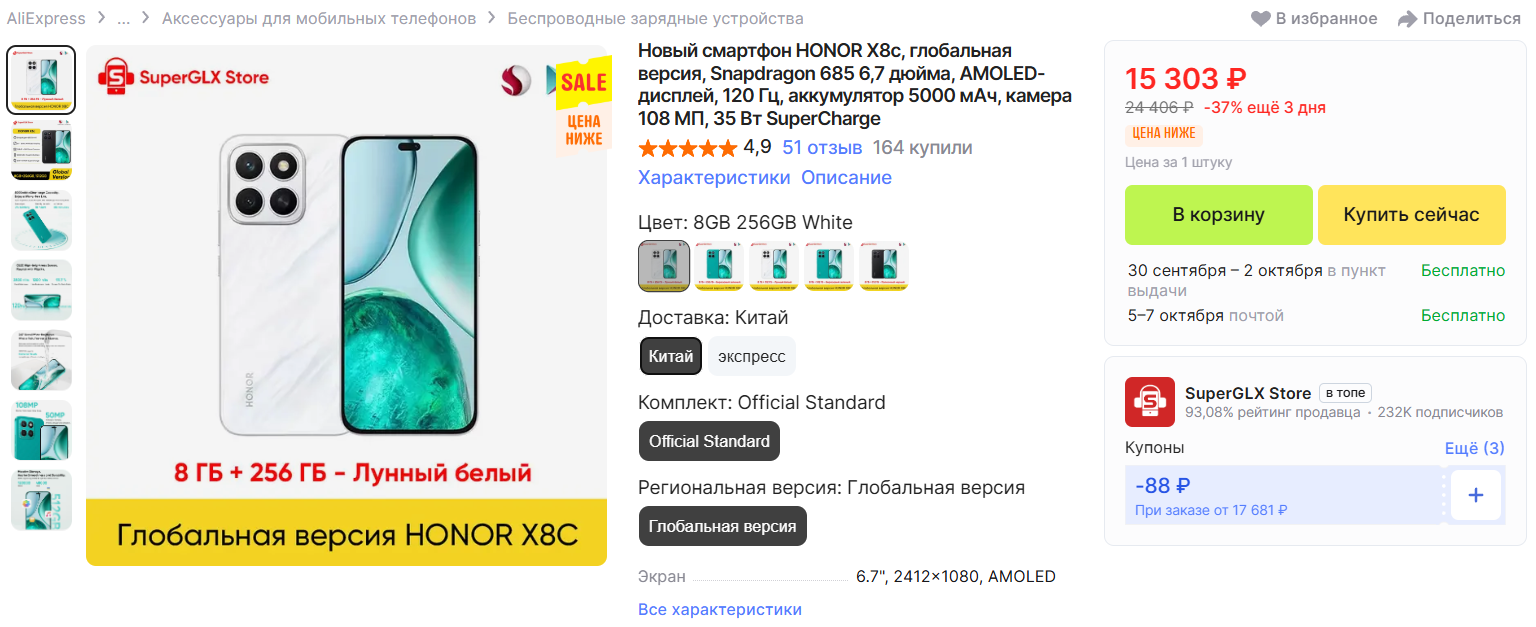The height and width of the screenshot is (627, 1536).
Task: Add item with В корзину button
Action: pos(1219,215)
